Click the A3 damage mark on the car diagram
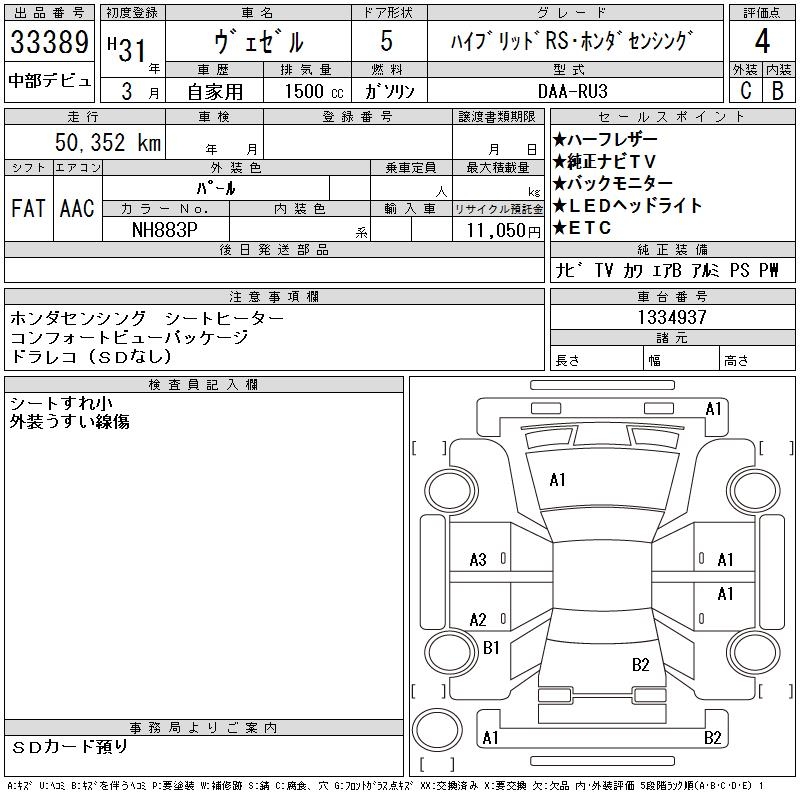Image resolution: width=800 pixels, height=800 pixels. [x=478, y=560]
